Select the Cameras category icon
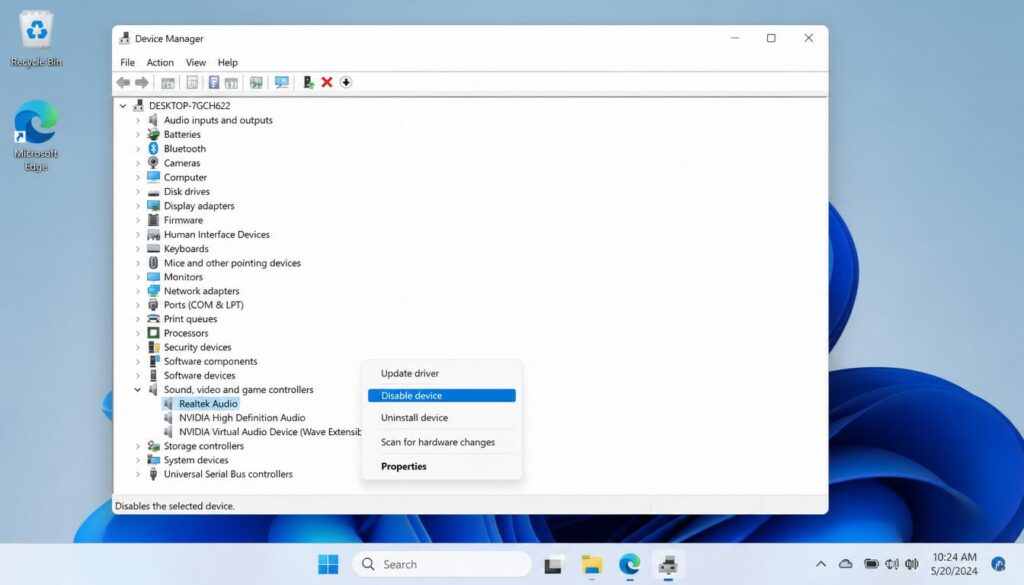The height and width of the screenshot is (585, 1024). tap(153, 163)
